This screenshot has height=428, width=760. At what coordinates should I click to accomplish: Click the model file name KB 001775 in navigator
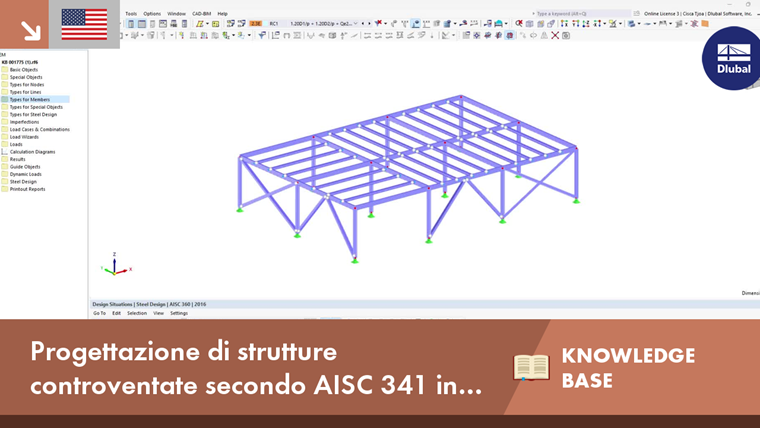[x=19, y=62]
